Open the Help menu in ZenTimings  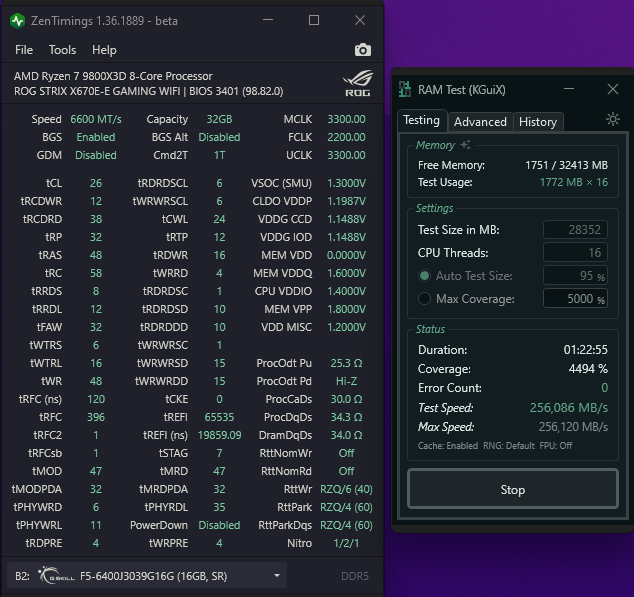(x=104, y=50)
